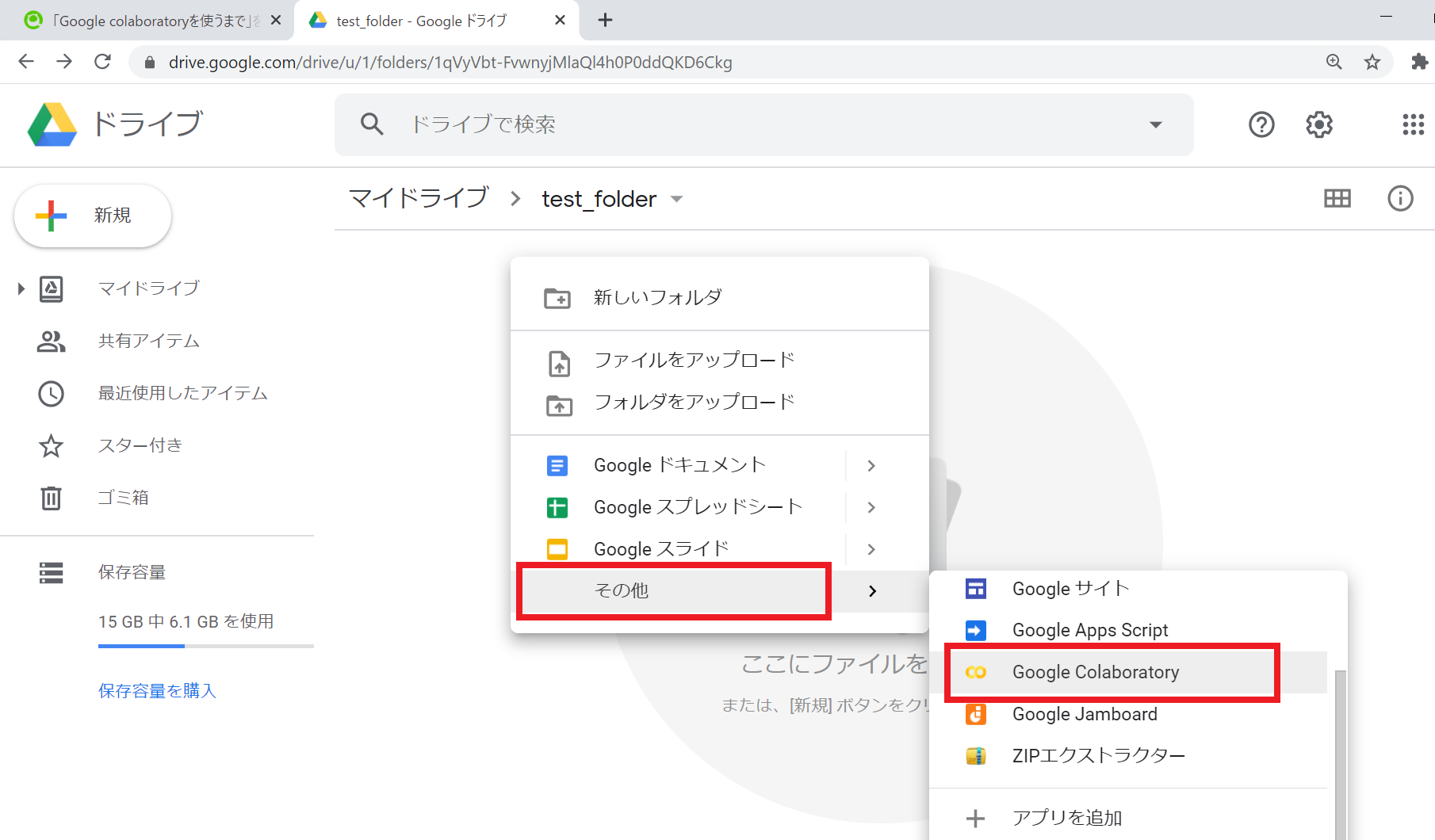Select Google Jamboard from submenu
The height and width of the screenshot is (840, 1435).
1128,714
